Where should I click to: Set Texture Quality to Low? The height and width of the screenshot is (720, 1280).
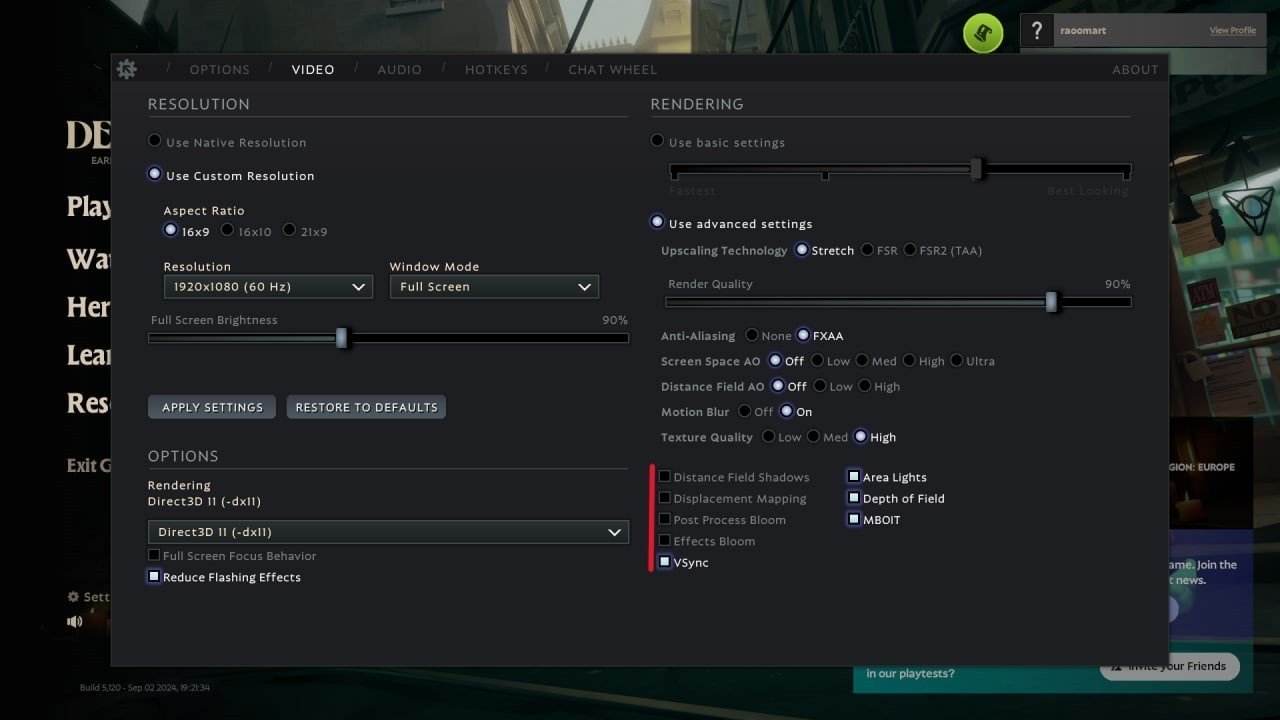pyautogui.click(x=768, y=436)
